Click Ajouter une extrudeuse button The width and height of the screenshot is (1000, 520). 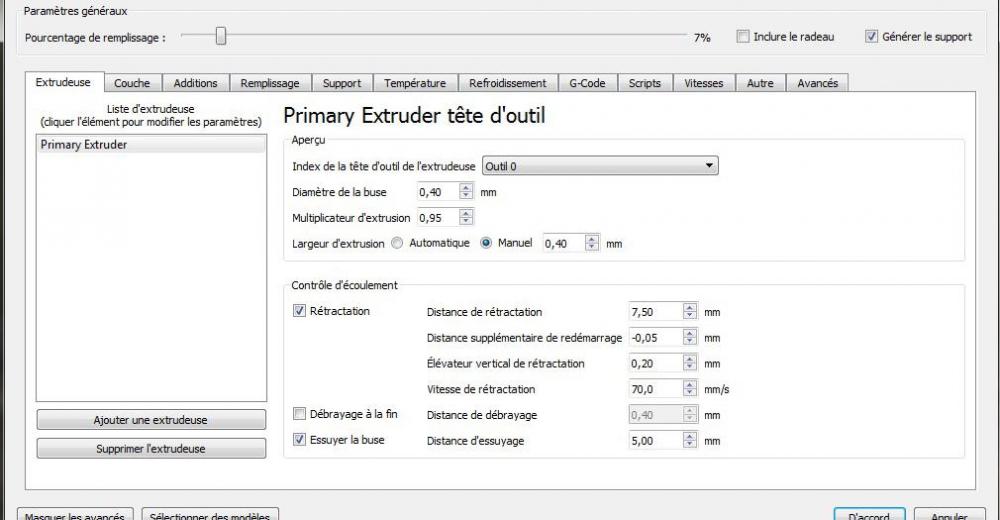[151, 420]
